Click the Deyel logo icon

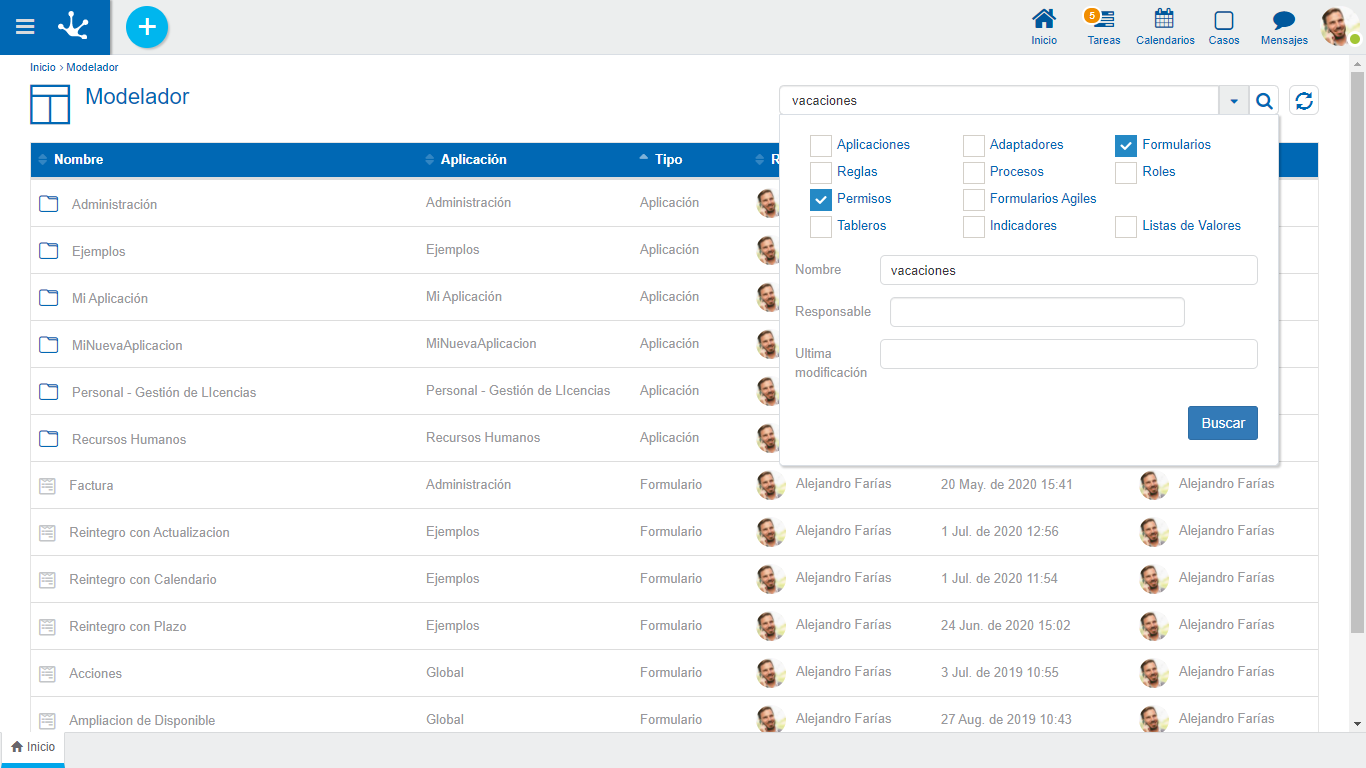73,26
